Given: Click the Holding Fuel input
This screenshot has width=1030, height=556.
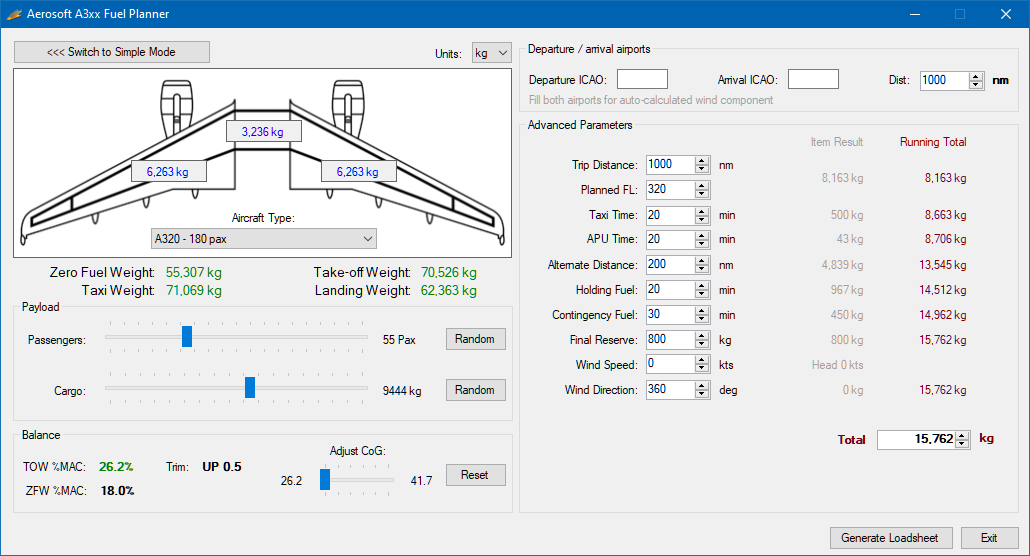Looking at the screenshot, I should (x=670, y=289).
